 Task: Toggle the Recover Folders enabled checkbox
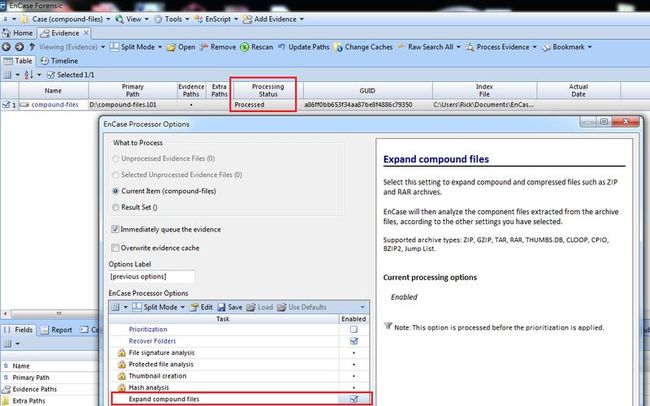[354, 341]
